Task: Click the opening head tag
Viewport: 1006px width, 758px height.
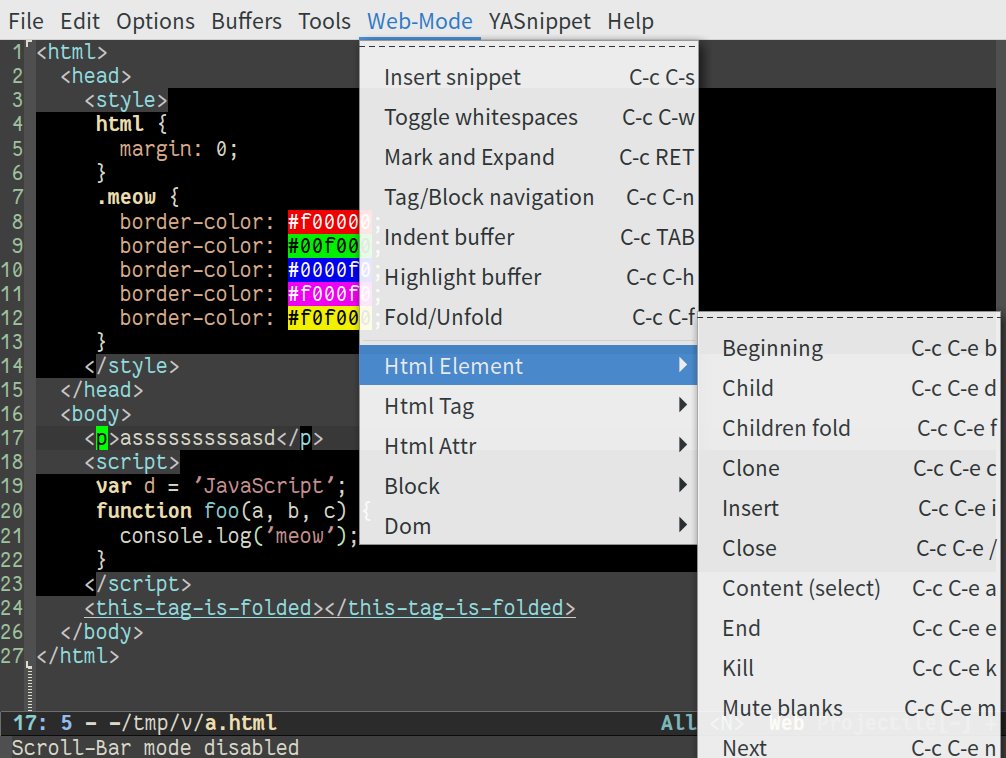Action: (96, 76)
